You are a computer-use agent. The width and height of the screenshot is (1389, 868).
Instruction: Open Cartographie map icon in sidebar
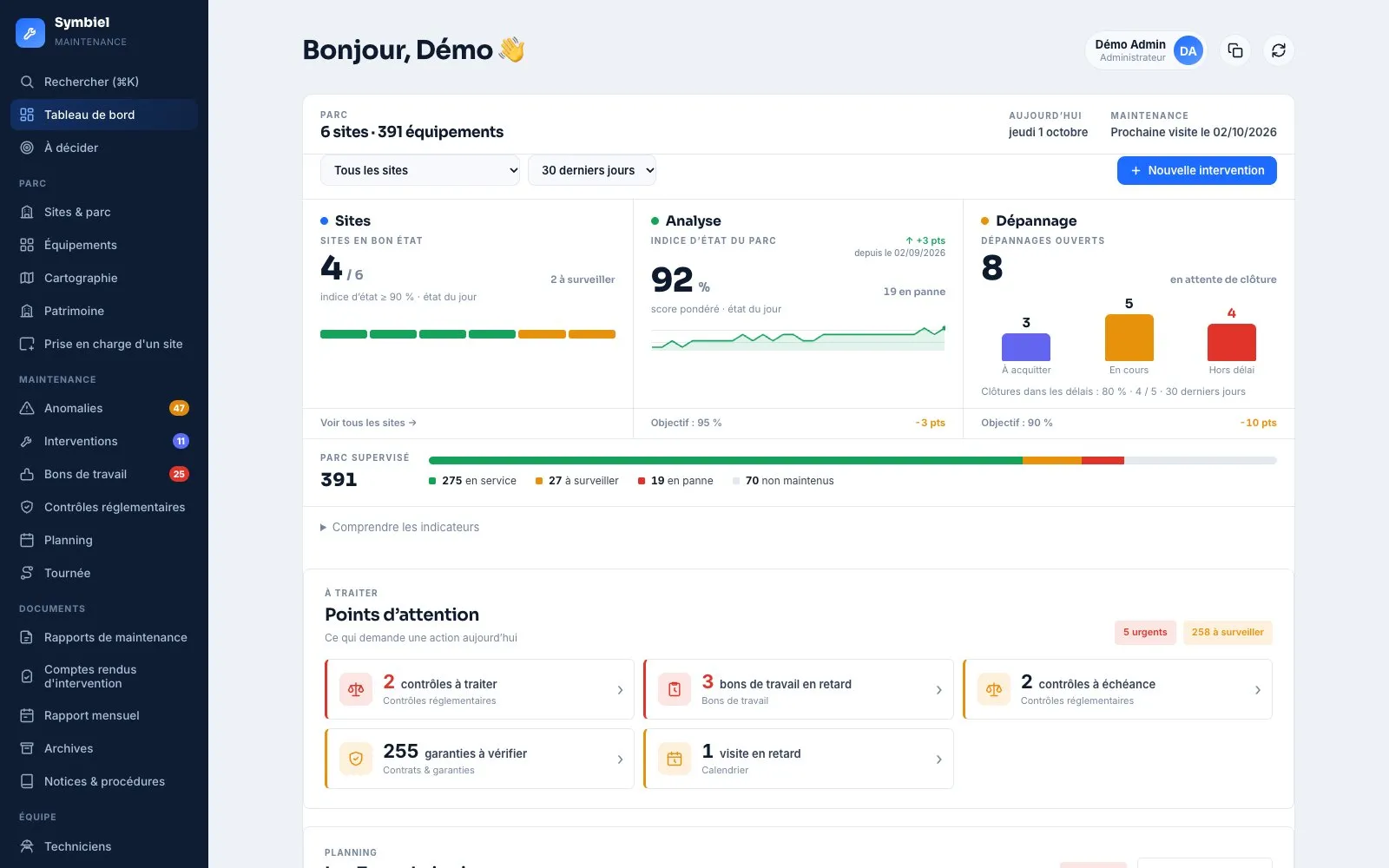coord(27,278)
